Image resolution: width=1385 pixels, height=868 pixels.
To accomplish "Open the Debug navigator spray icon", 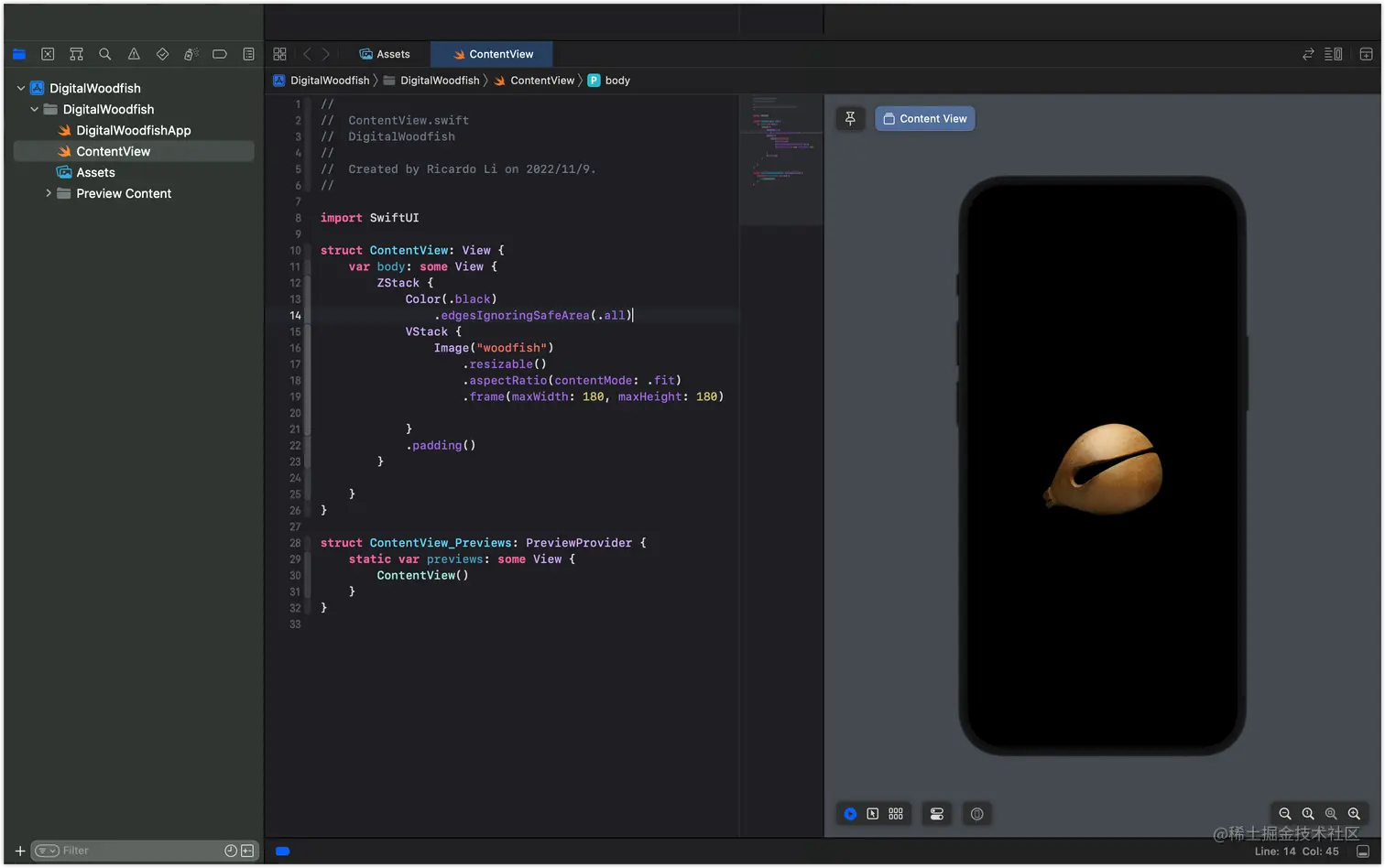I will 191,54.
